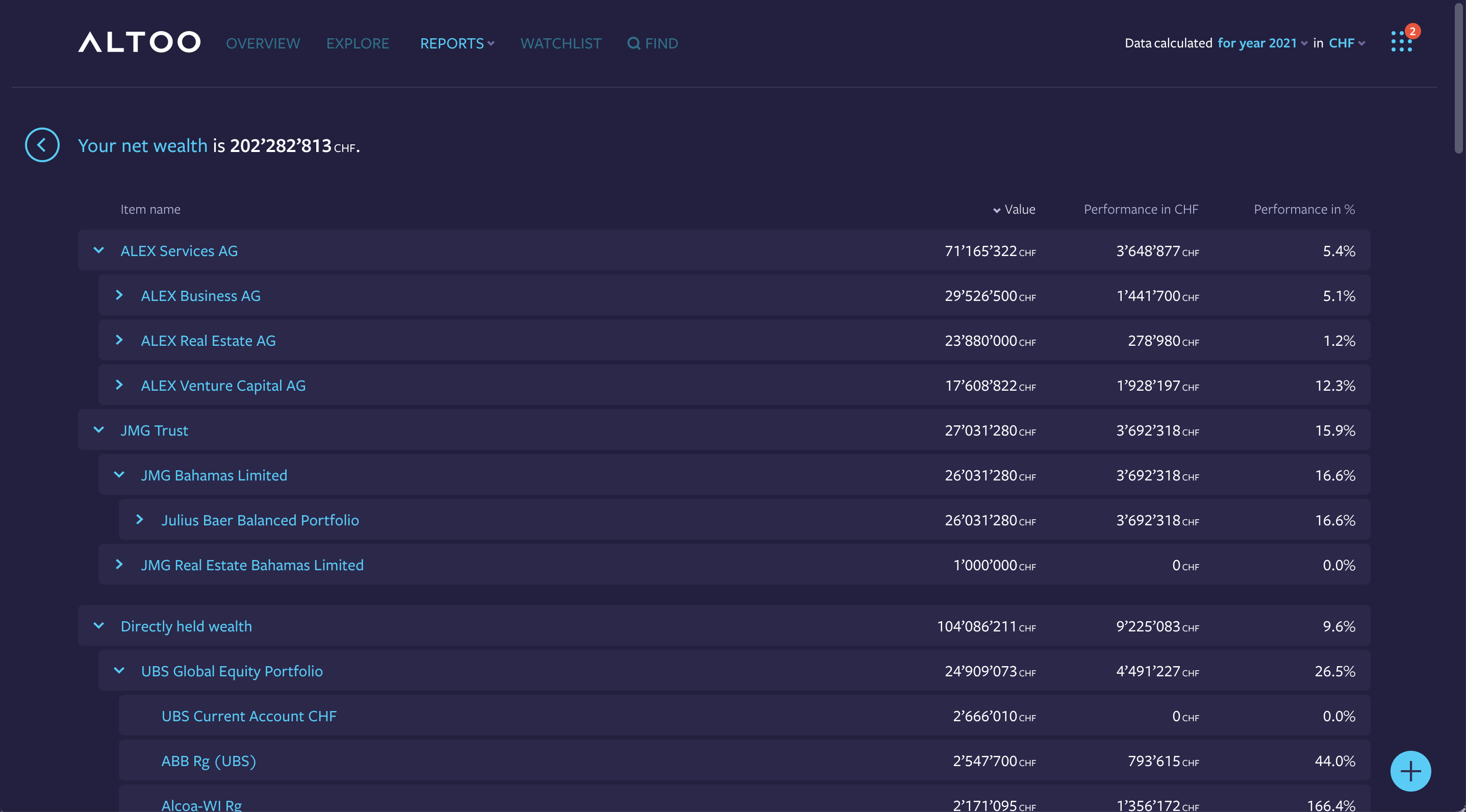Expand the ALEX Business AG row

[119, 295]
